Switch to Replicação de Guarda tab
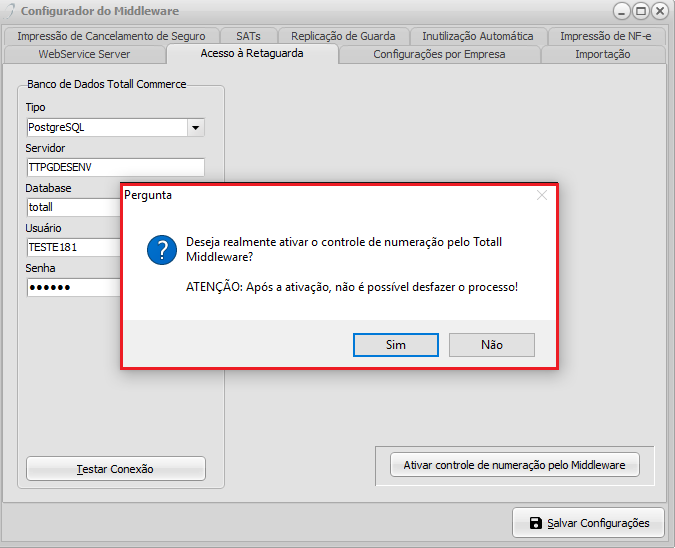This screenshot has width=675, height=548. 343,36
